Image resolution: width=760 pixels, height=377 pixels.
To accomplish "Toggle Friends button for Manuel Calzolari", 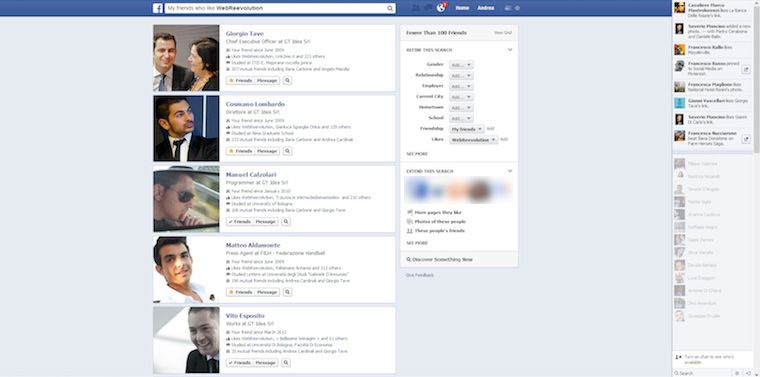I will (x=239, y=221).
